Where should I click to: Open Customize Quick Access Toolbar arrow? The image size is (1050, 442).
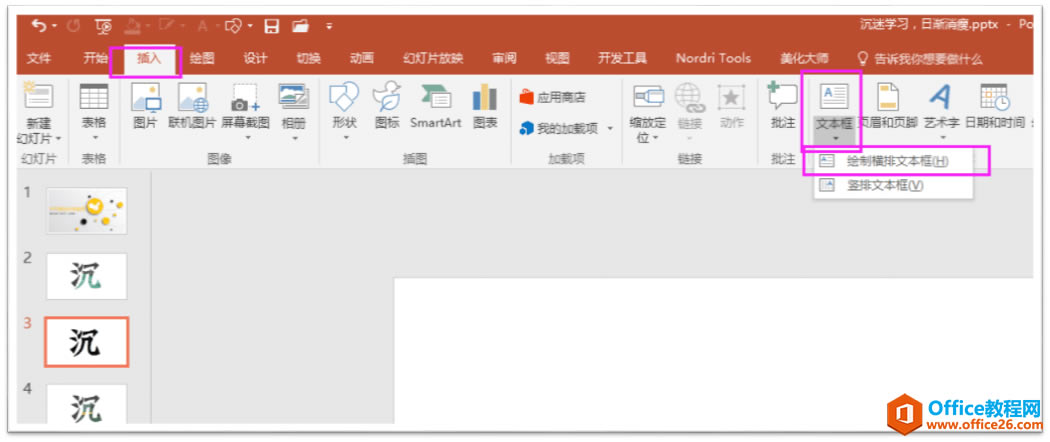pyautogui.click(x=329, y=26)
